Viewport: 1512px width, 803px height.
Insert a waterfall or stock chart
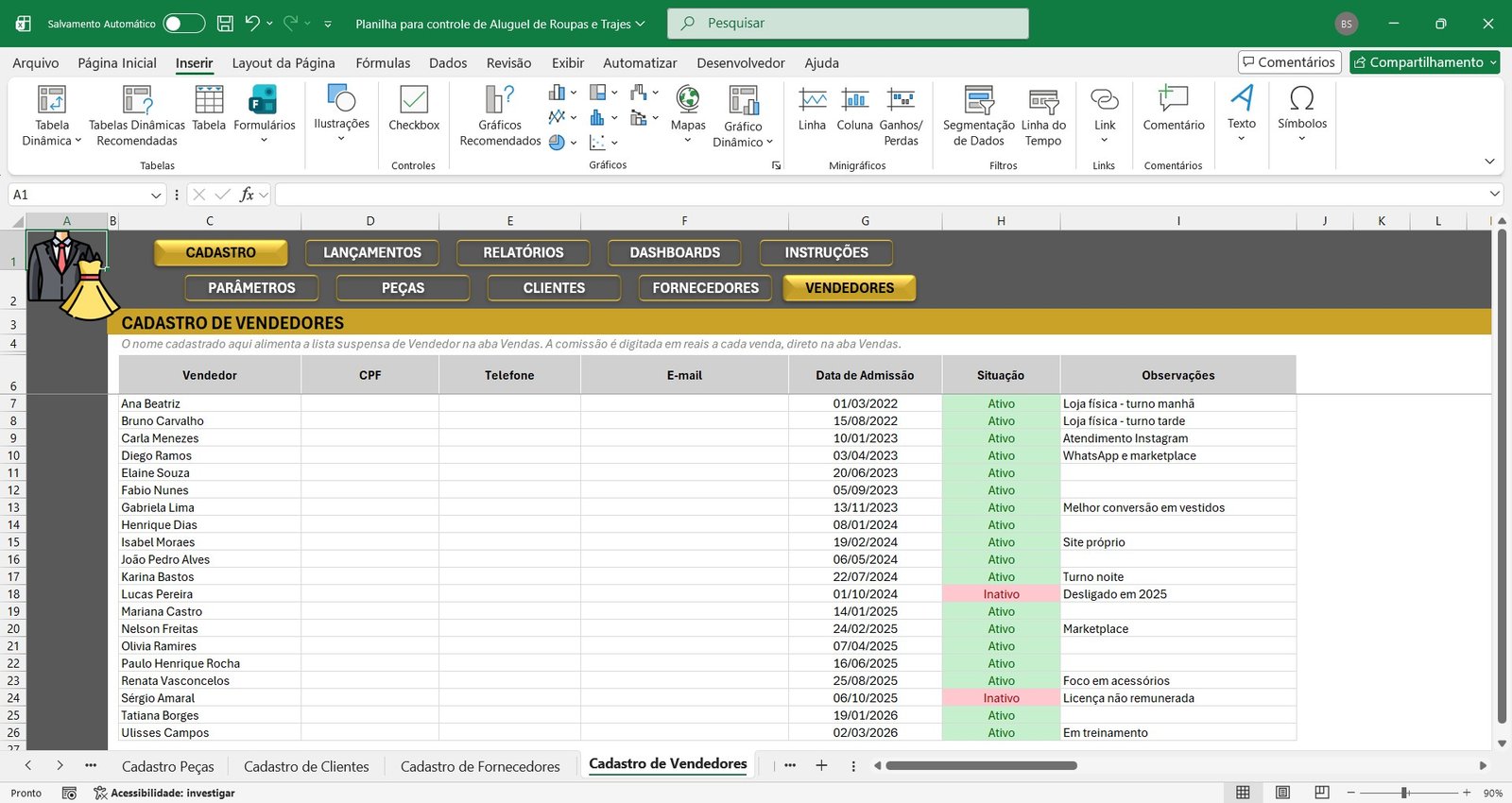[644, 93]
